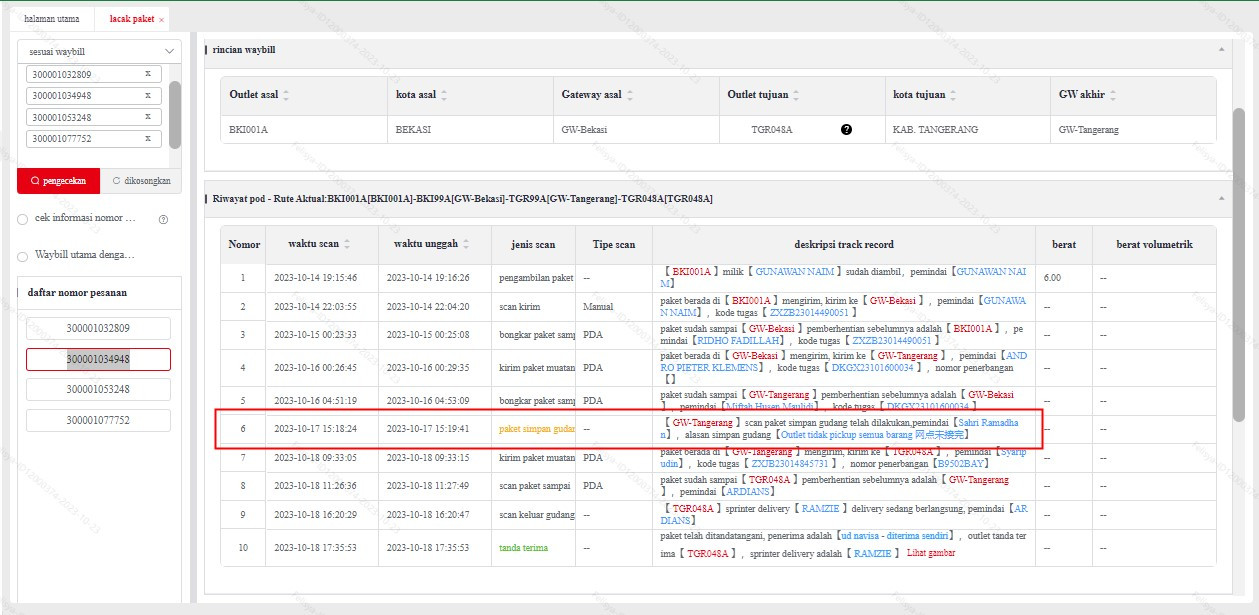Sort by the waktu scan column

(x=346, y=244)
